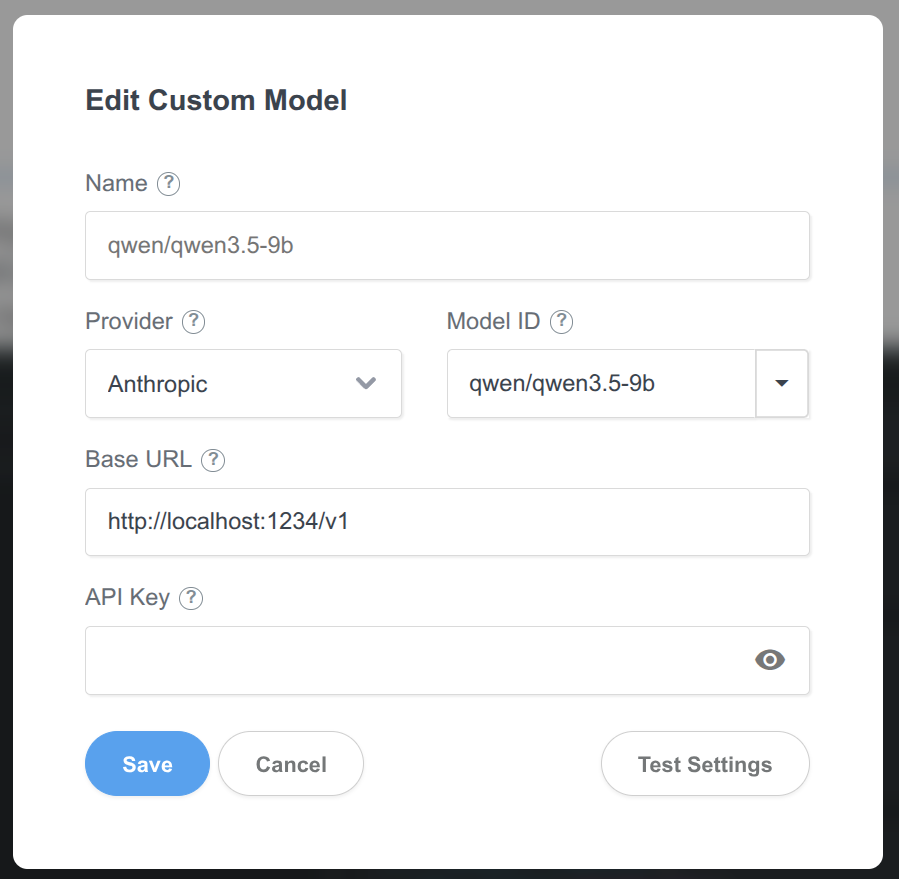Click the API Key help icon
This screenshot has width=899, height=879.
click(x=191, y=598)
